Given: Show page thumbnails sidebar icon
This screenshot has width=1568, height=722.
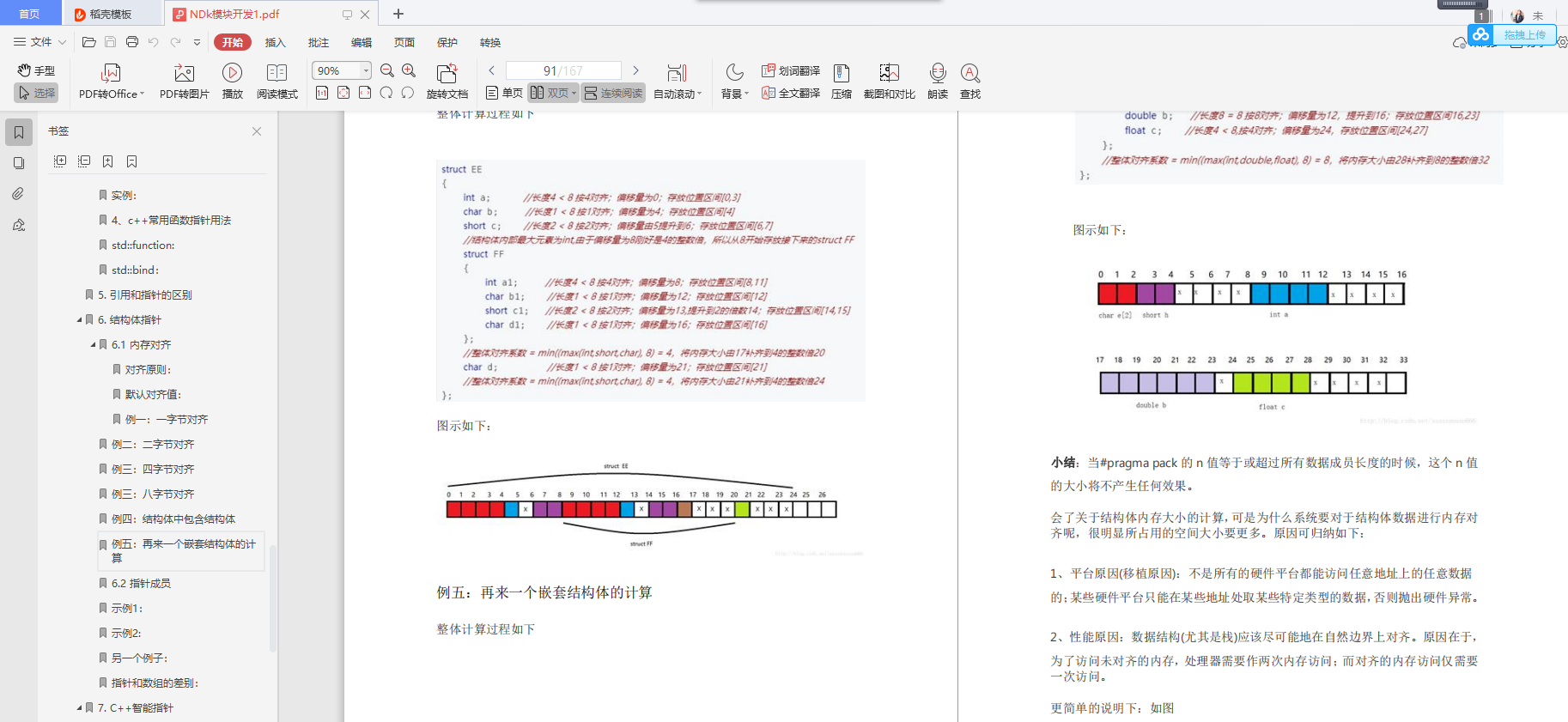Looking at the screenshot, I should pyautogui.click(x=19, y=163).
